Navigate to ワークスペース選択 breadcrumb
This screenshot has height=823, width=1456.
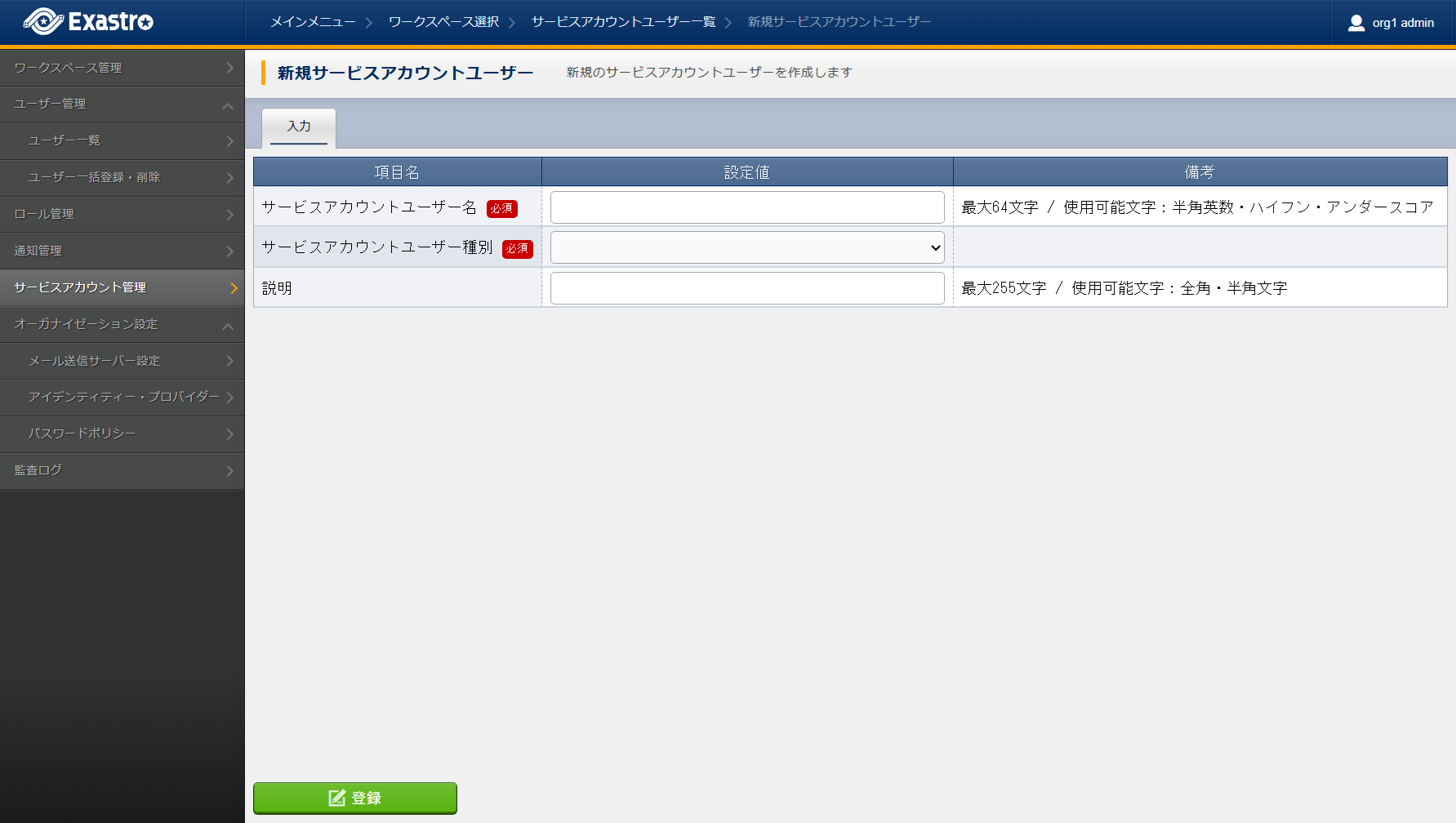443,22
